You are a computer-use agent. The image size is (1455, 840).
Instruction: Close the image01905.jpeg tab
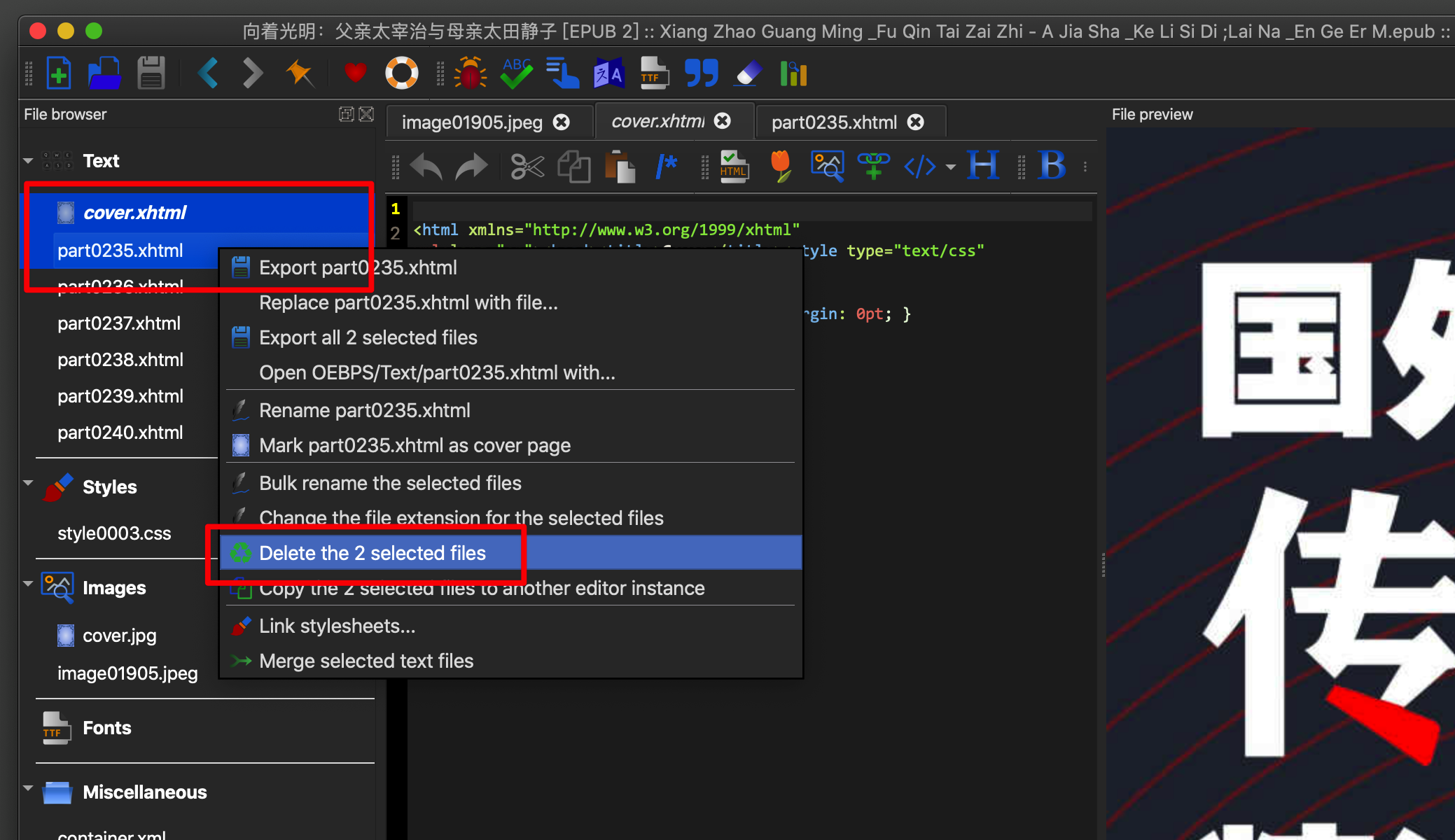click(x=562, y=122)
